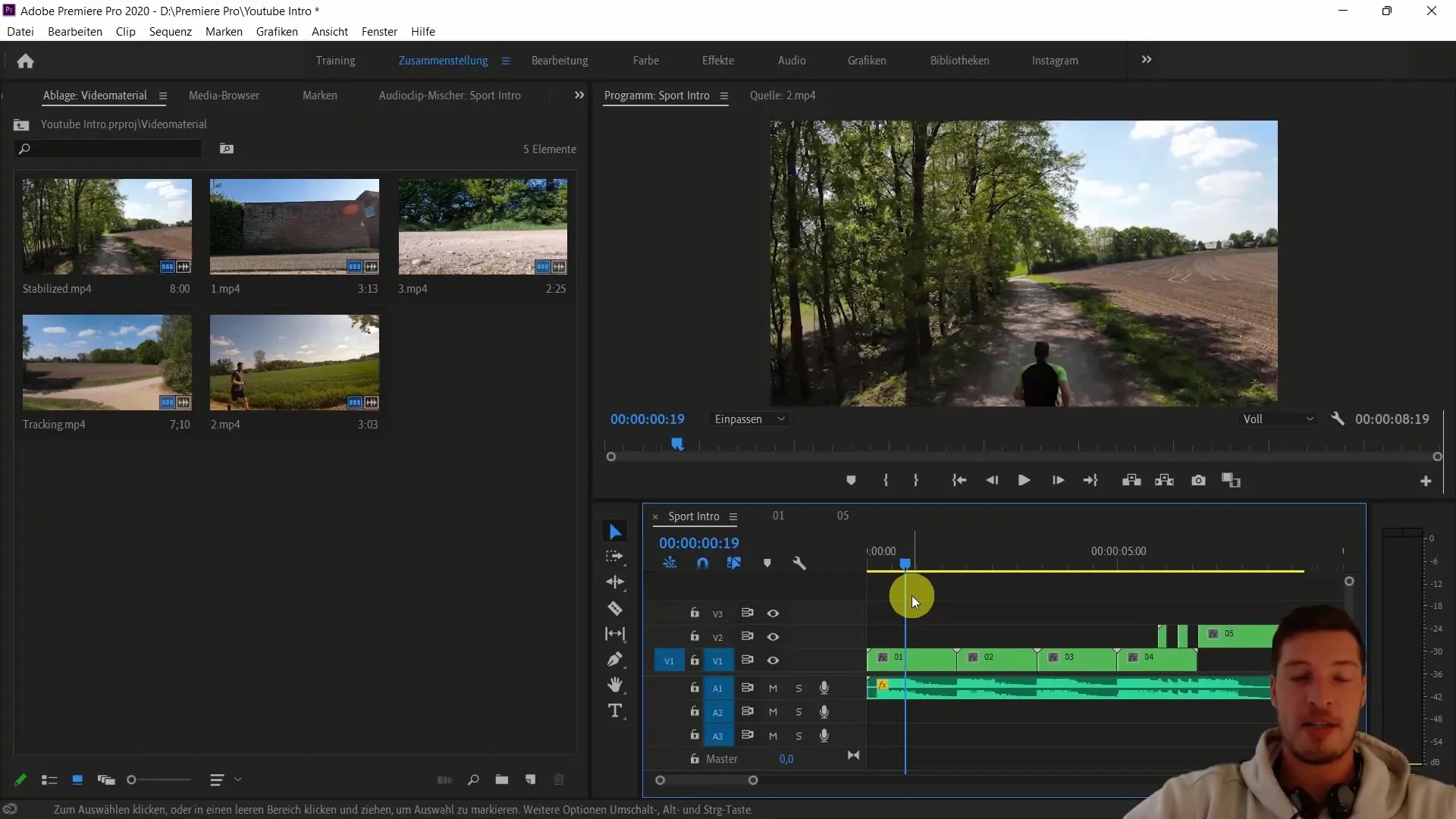Viewport: 1456px width, 819px height.
Task: Mute track A1
Action: (773, 689)
